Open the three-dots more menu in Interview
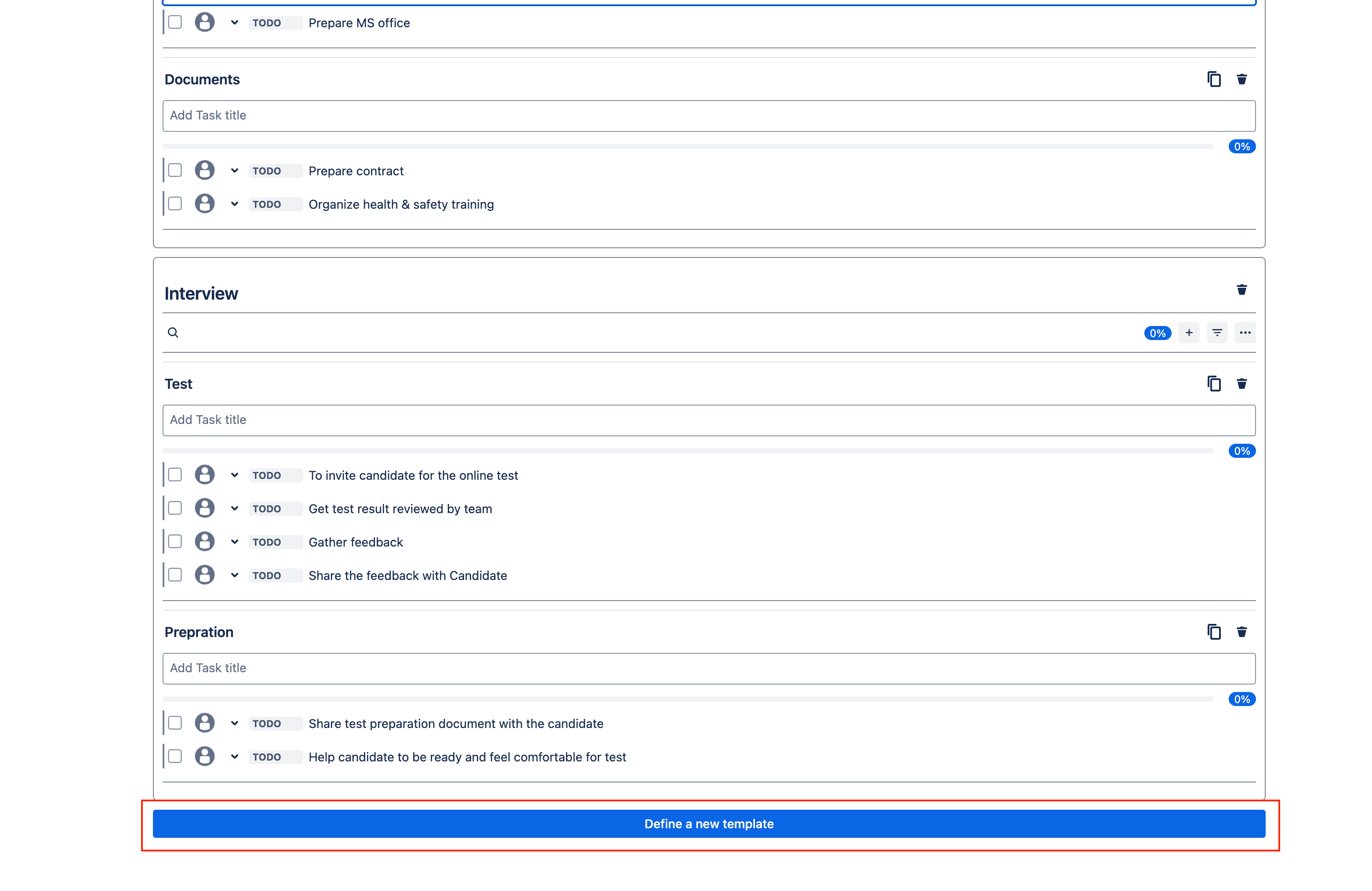 coord(1245,333)
